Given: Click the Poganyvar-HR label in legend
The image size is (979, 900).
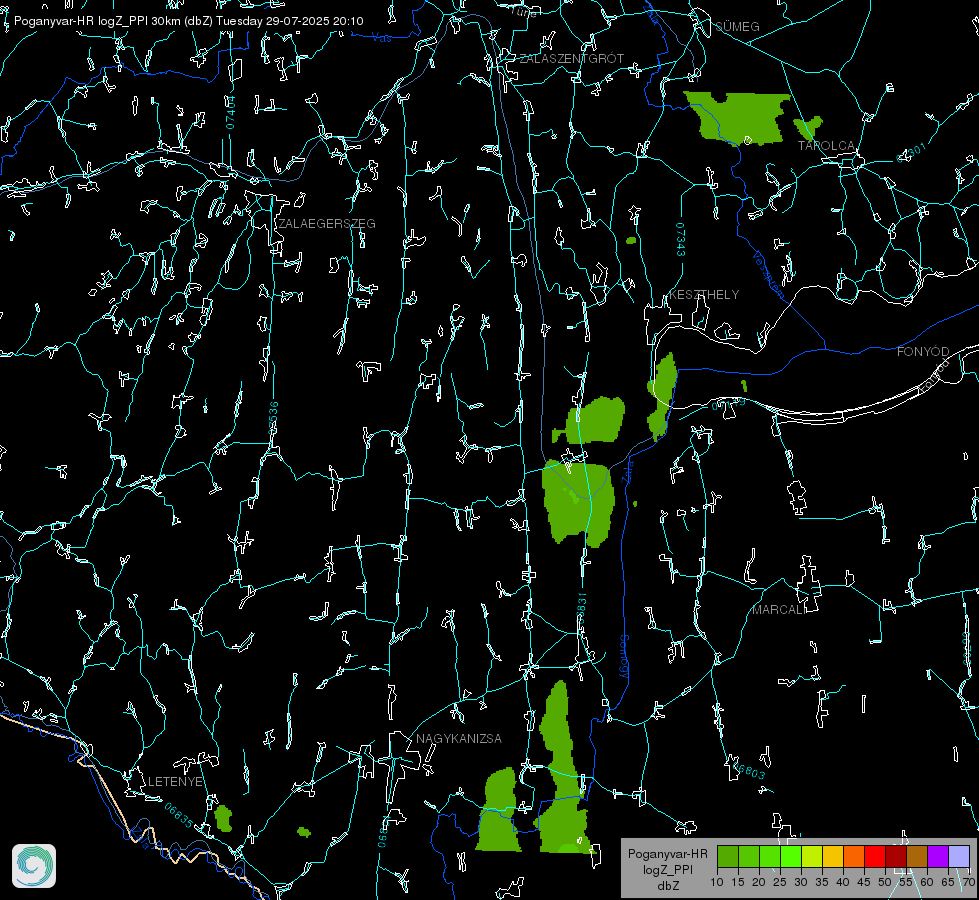Looking at the screenshot, I should 667,854.
